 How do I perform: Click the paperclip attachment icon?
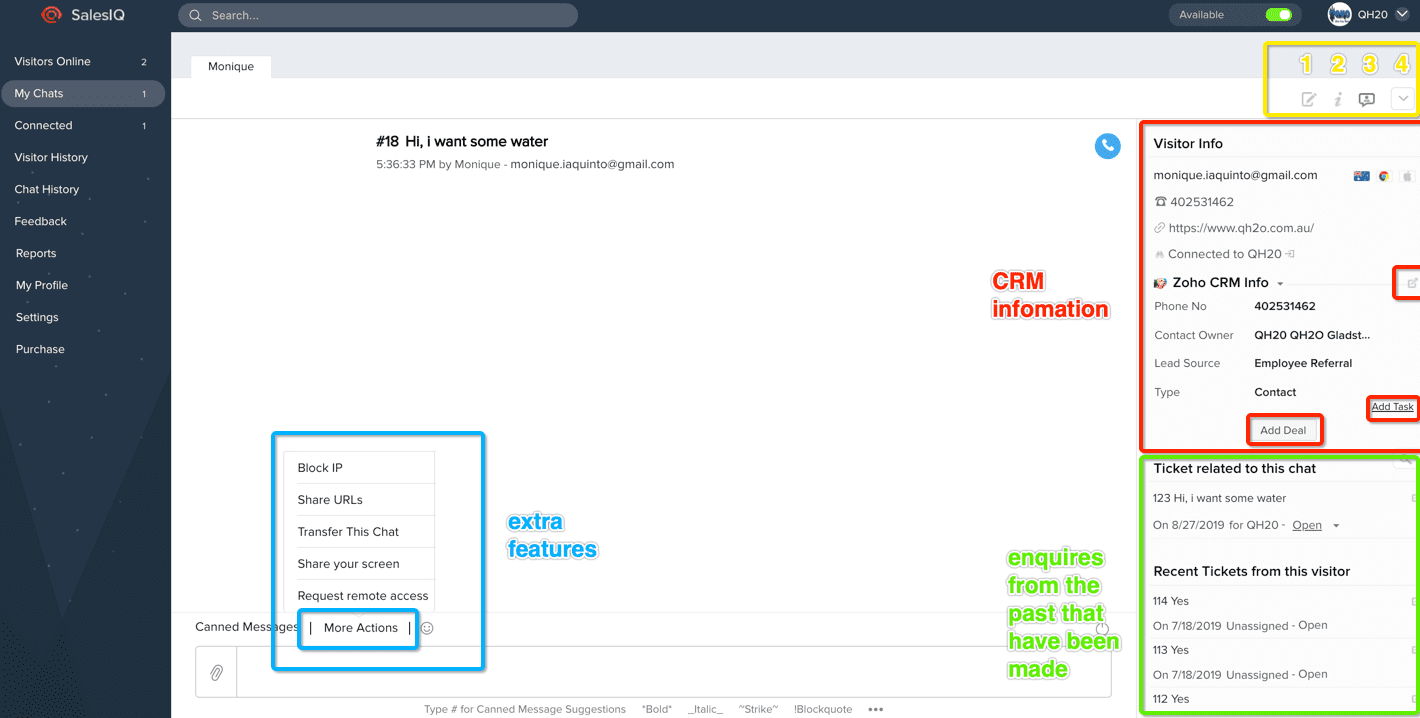pyautogui.click(x=216, y=673)
